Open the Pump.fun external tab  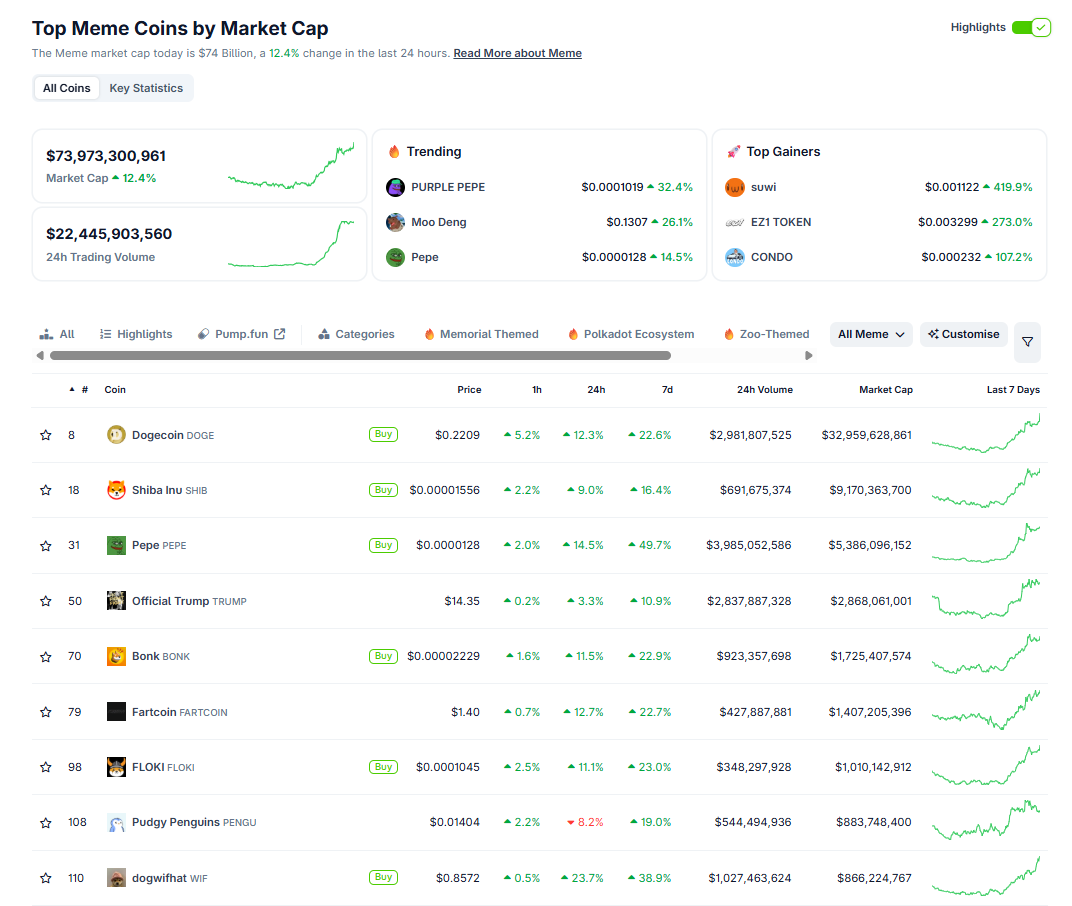pos(241,334)
